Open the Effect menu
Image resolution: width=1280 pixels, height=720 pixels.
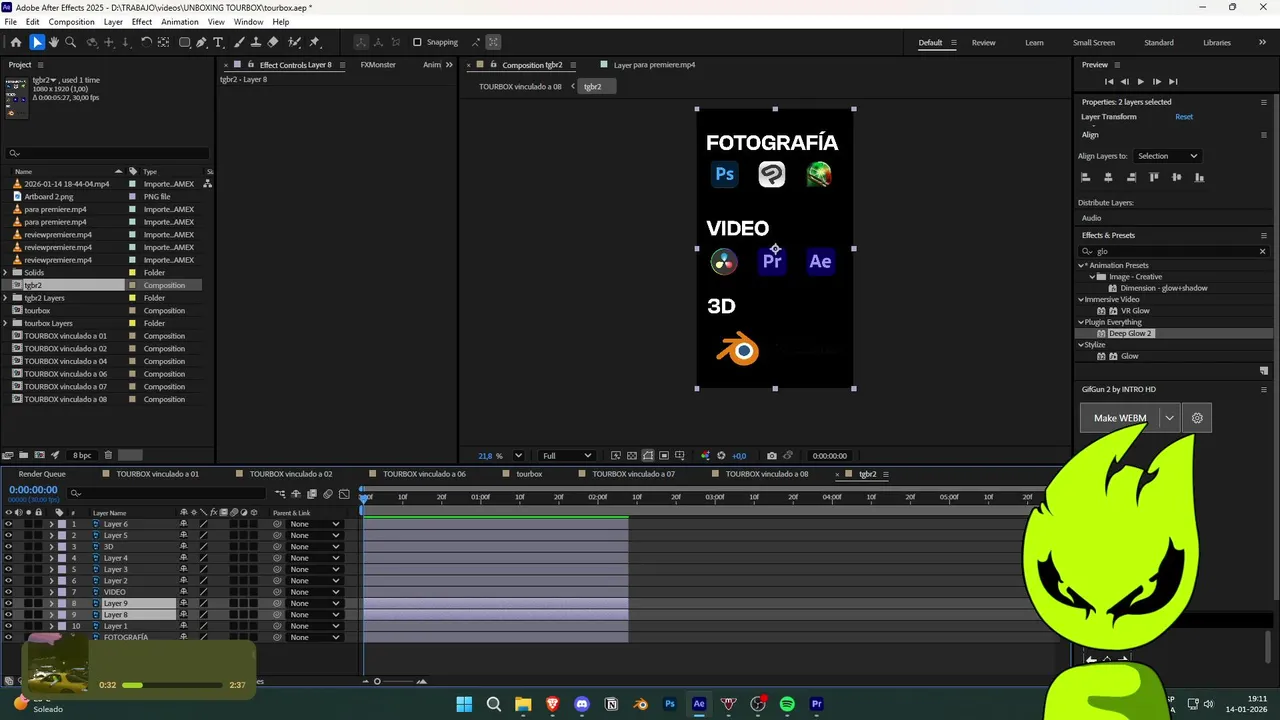tap(142, 22)
